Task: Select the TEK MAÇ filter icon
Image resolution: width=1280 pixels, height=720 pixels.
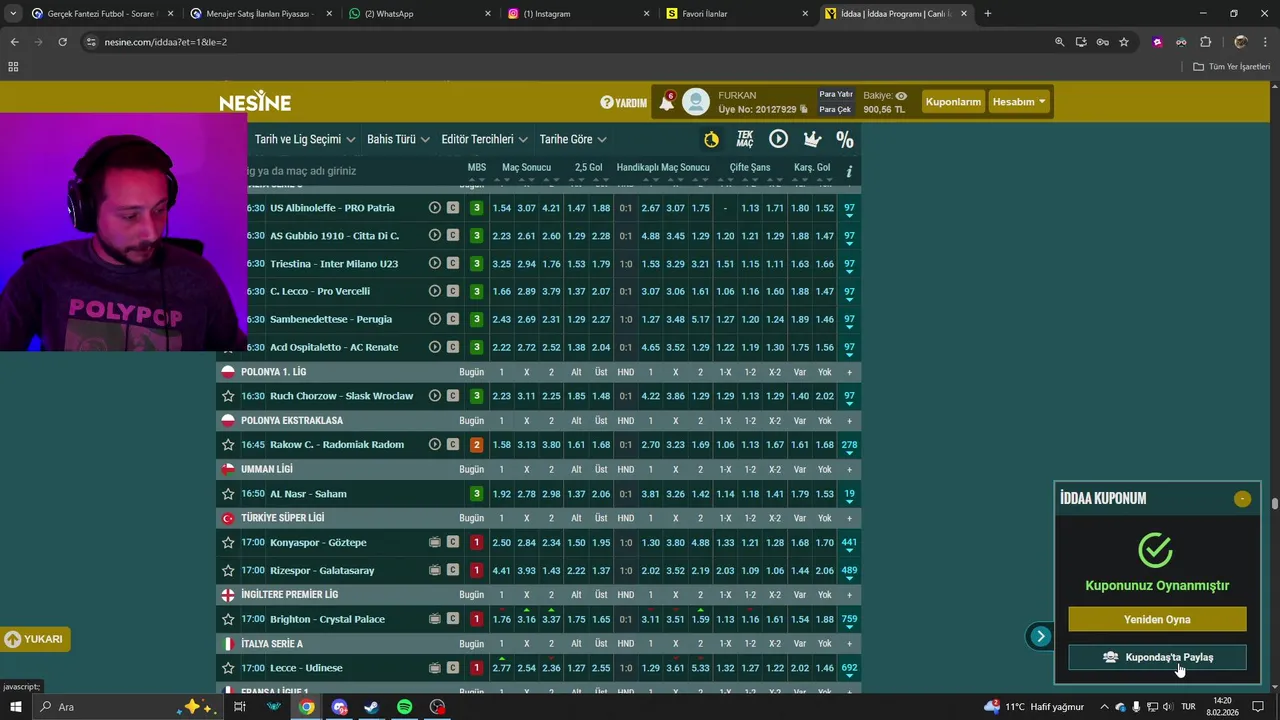Action: coord(745,139)
